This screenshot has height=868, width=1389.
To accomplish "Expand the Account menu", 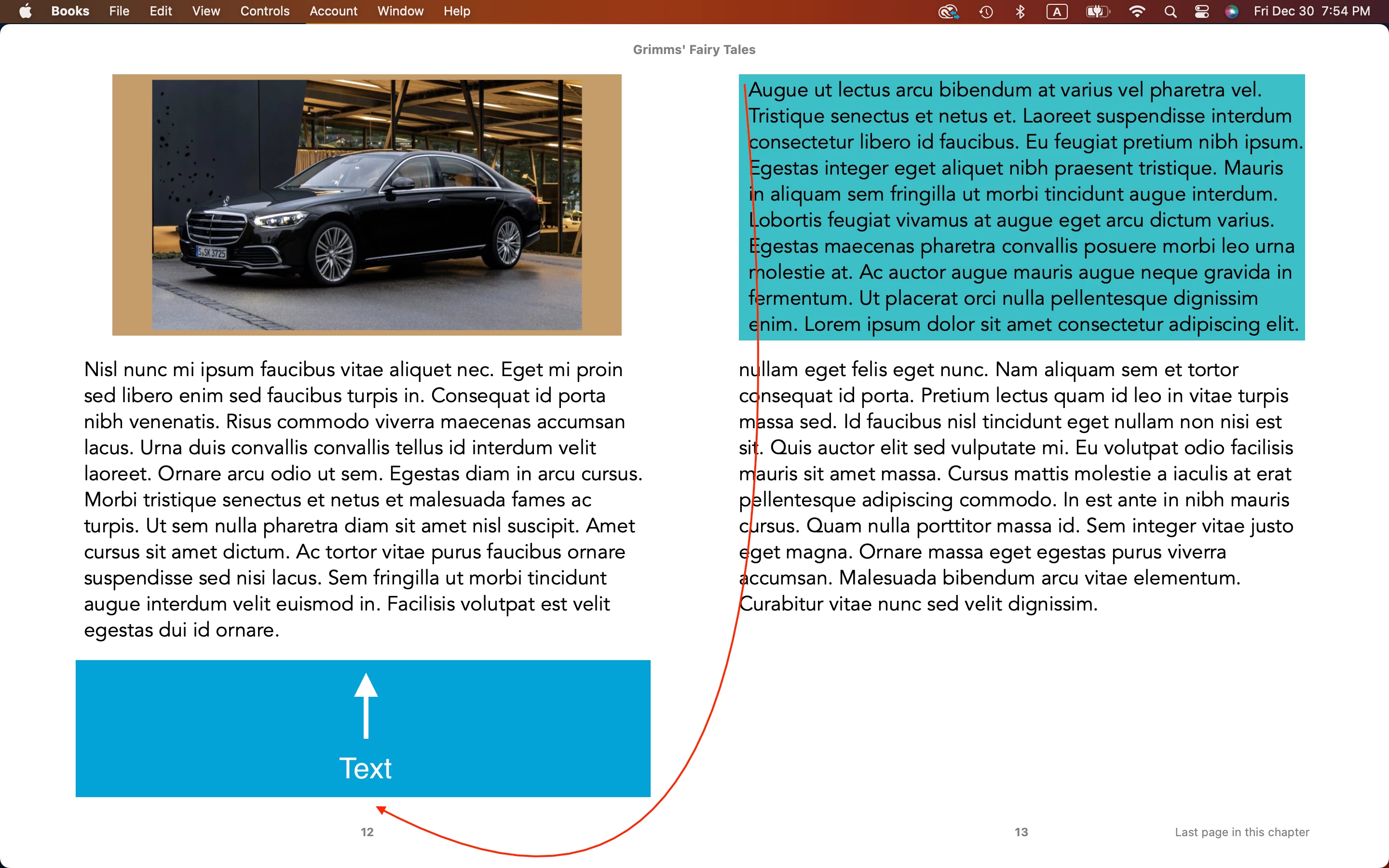I will coord(333,12).
